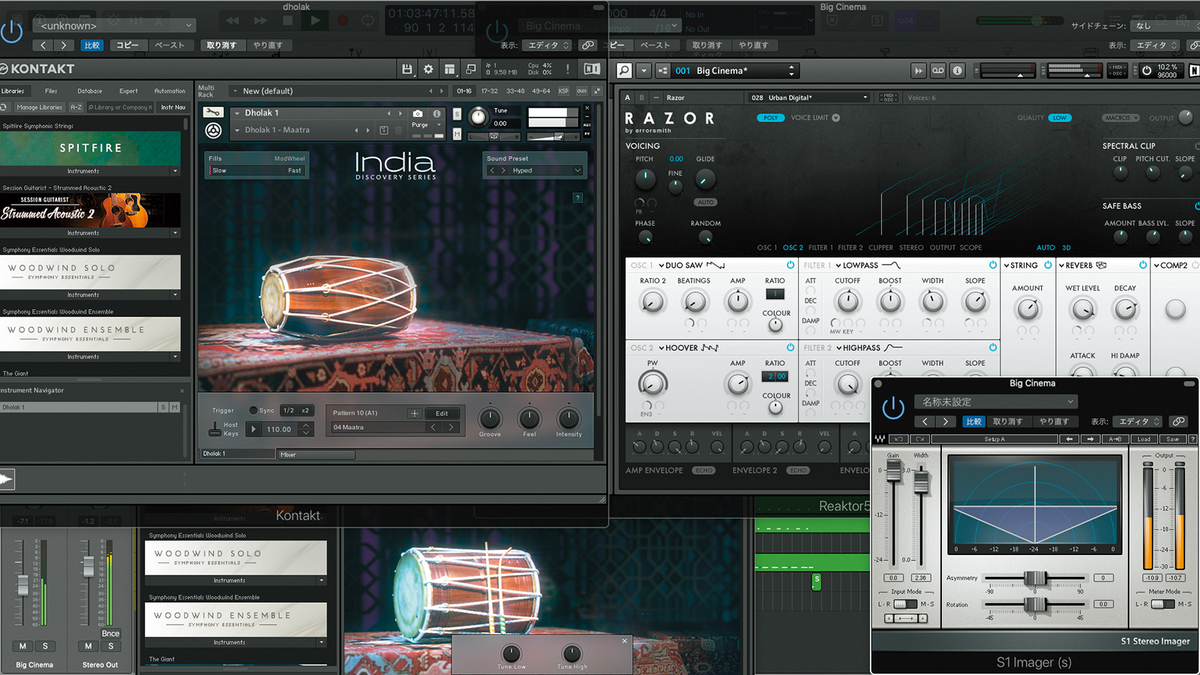This screenshot has height=675, width=1200.
Task: Open the 028 Urban Digital snapshot dropdown
Action: 810,97
